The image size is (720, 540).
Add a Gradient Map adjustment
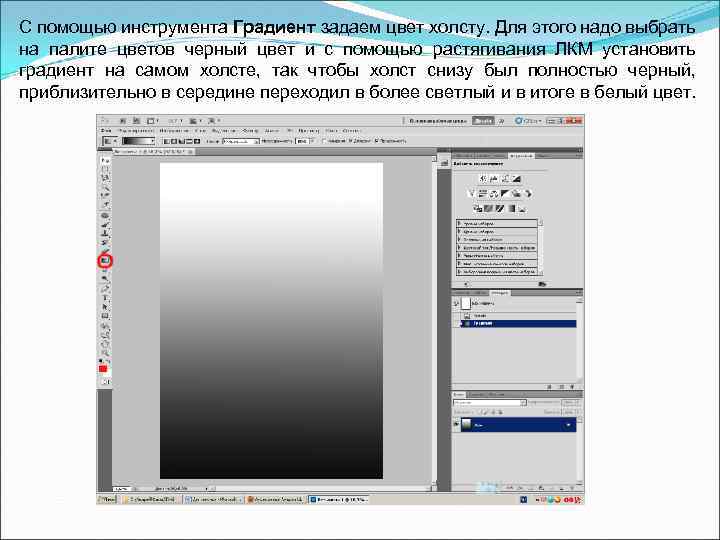pos(511,208)
